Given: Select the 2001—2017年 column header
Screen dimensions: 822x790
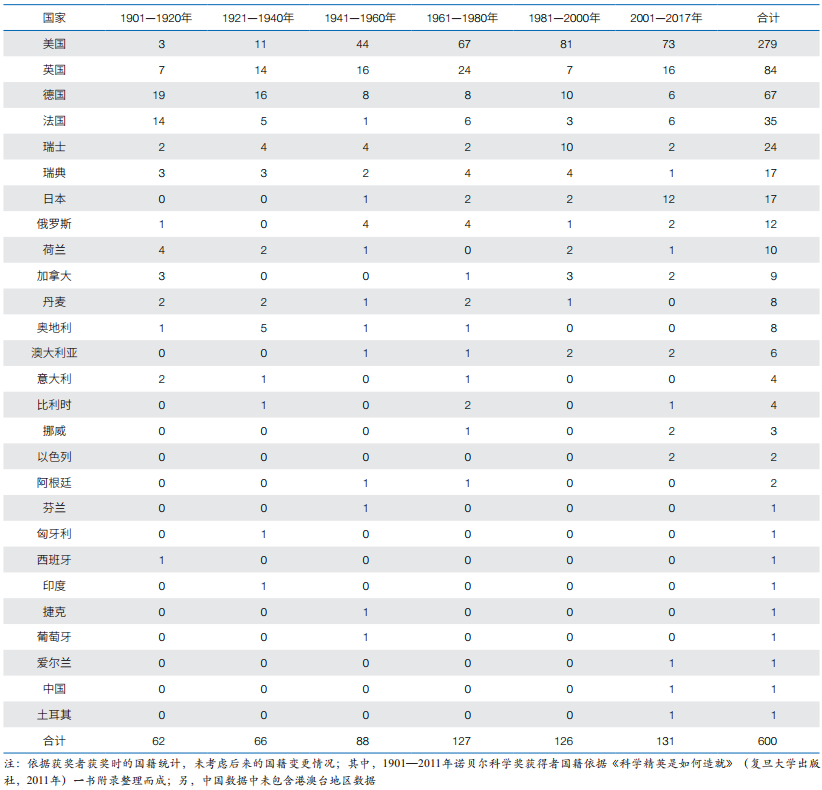Looking at the screenshot, I should 666,18.
